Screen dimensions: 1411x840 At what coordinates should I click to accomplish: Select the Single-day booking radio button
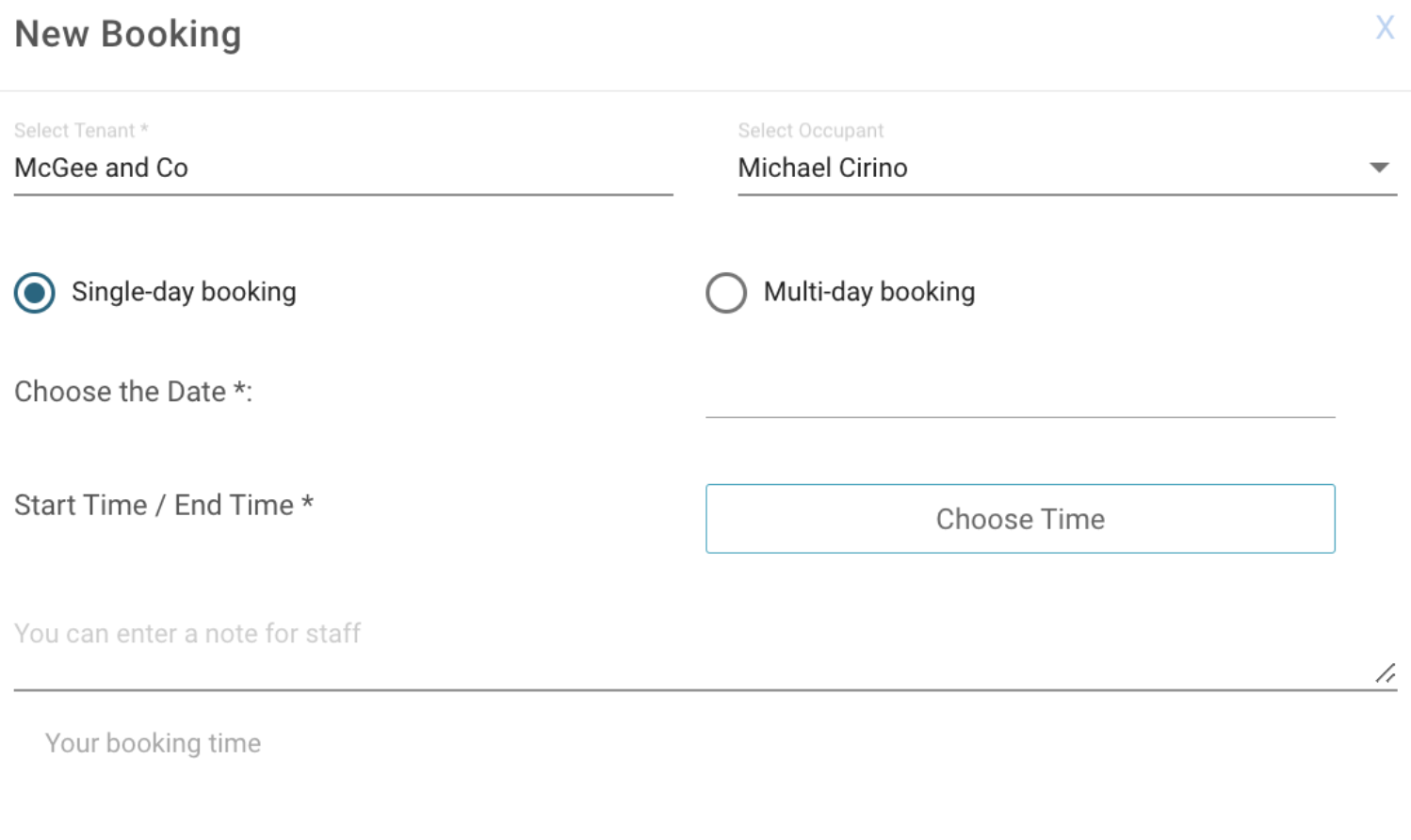(35, 293)
